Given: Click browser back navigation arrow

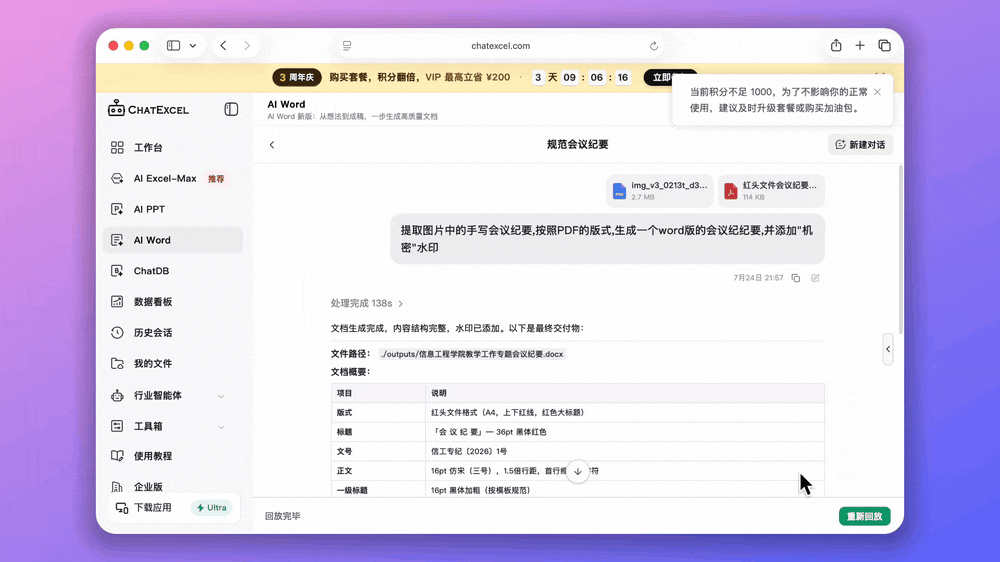Looking at the screenshot, I should click(223, 45).
